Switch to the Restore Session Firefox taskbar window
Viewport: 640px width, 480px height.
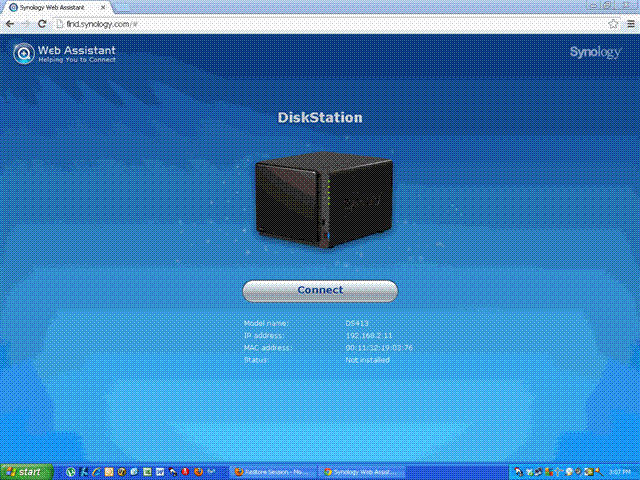(x=274, y=472)
